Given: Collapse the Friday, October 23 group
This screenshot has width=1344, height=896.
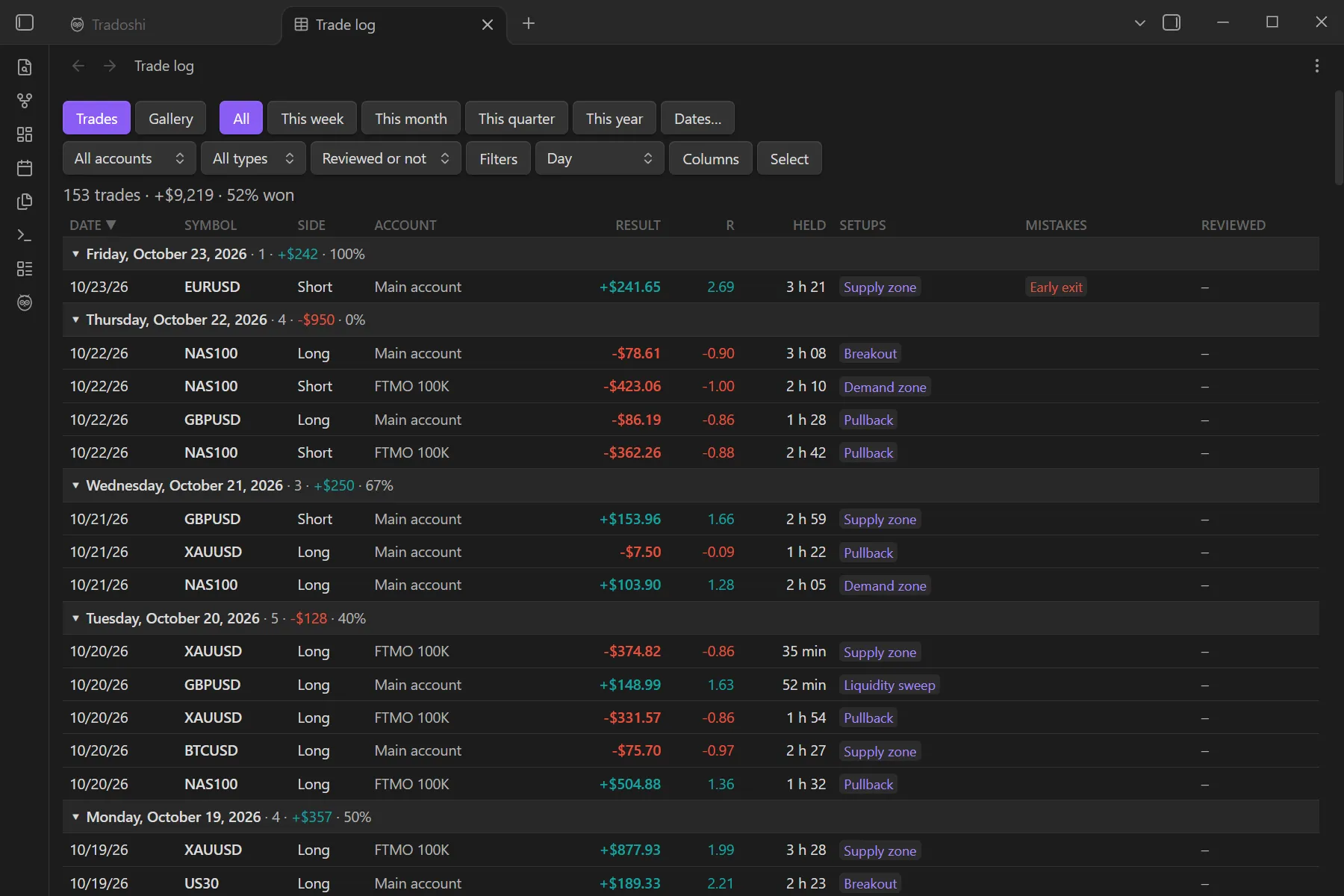Looking at the screenshot, I should click(x=75, y=254).
